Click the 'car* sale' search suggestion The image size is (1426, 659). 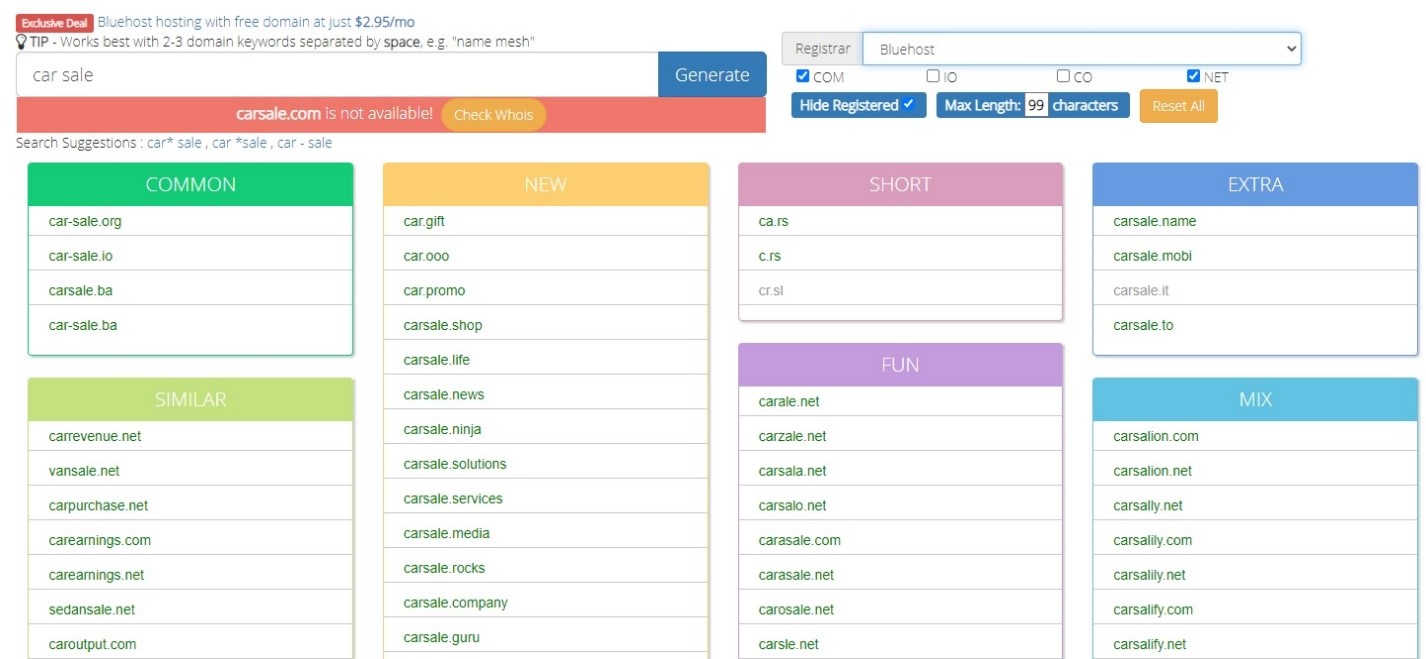(x=175, y=143)
